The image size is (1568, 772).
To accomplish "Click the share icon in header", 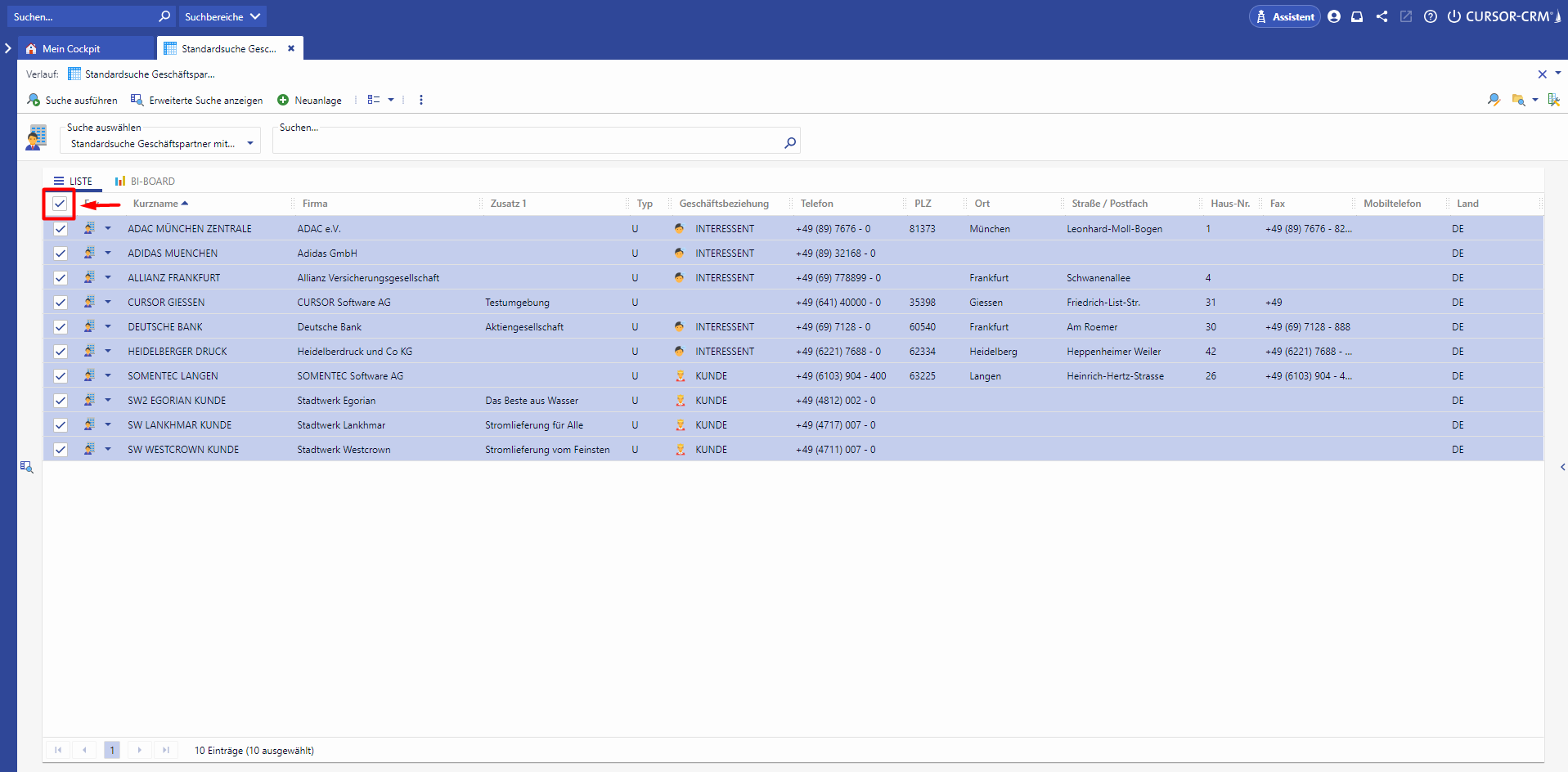I will (1382, 16).
